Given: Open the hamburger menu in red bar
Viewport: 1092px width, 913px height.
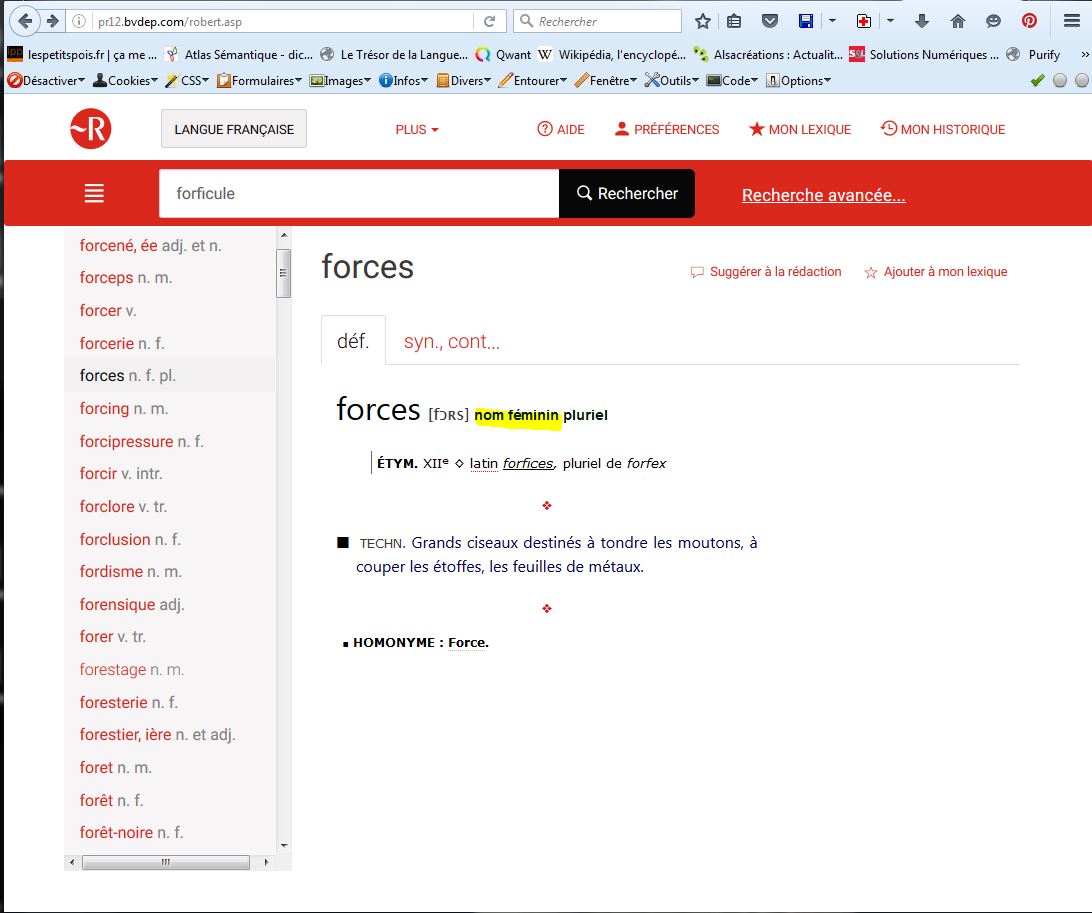Looking at the screenshot, I should 94,194.
